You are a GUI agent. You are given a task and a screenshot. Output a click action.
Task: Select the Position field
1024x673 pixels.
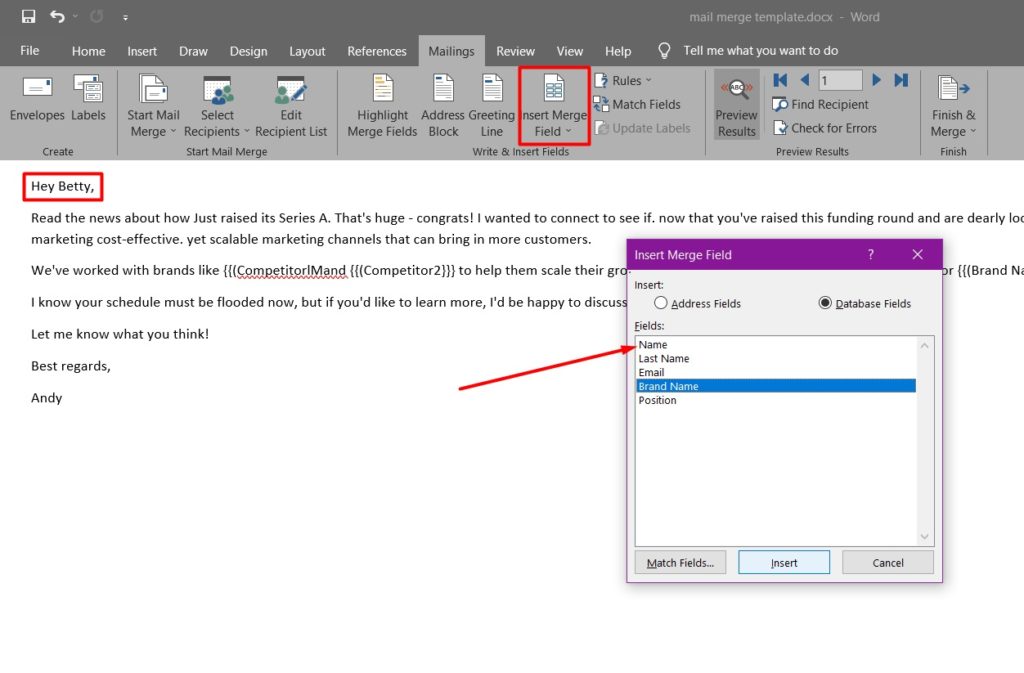click(776, 400)
